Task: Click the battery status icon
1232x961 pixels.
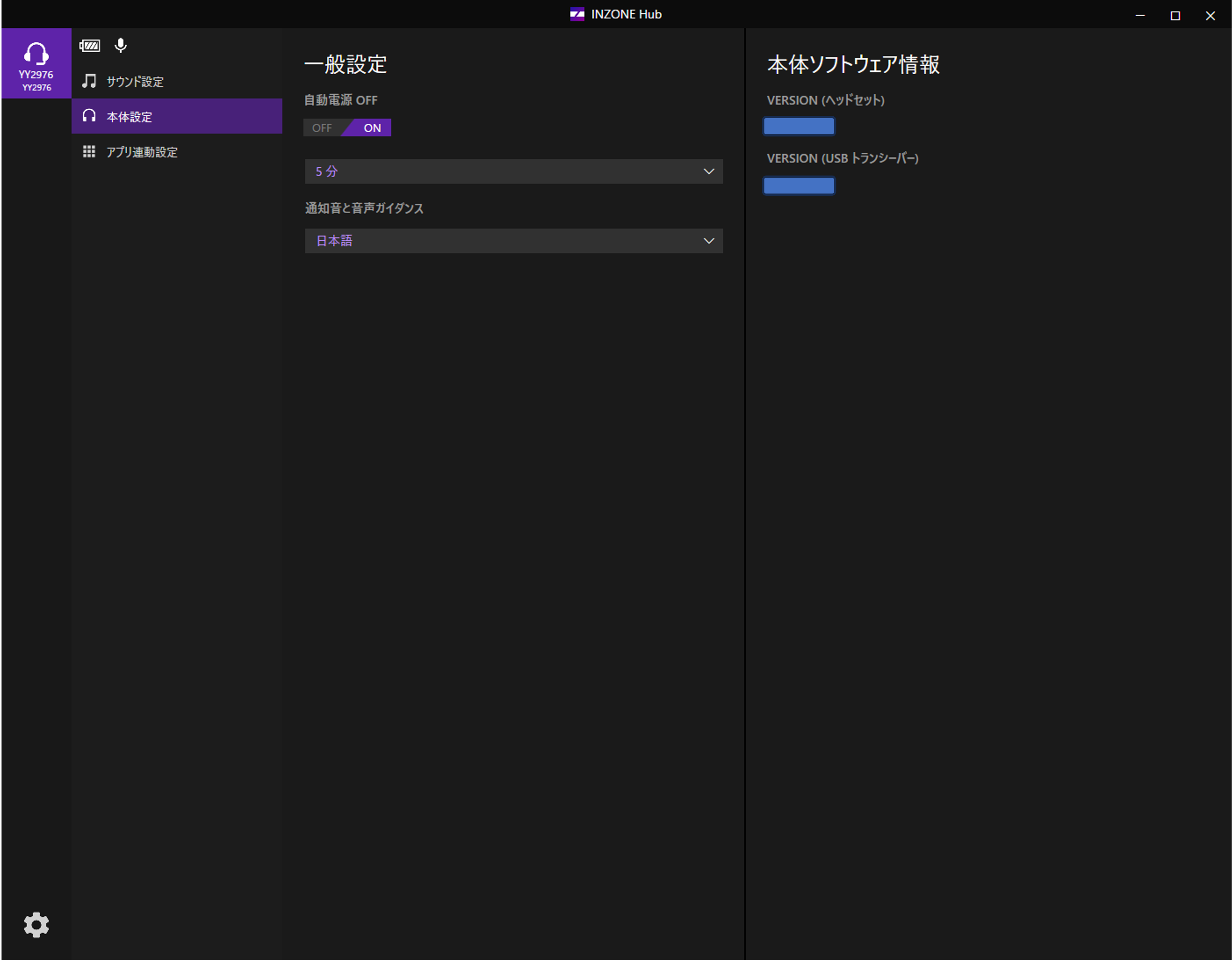Action: [90, 46]
